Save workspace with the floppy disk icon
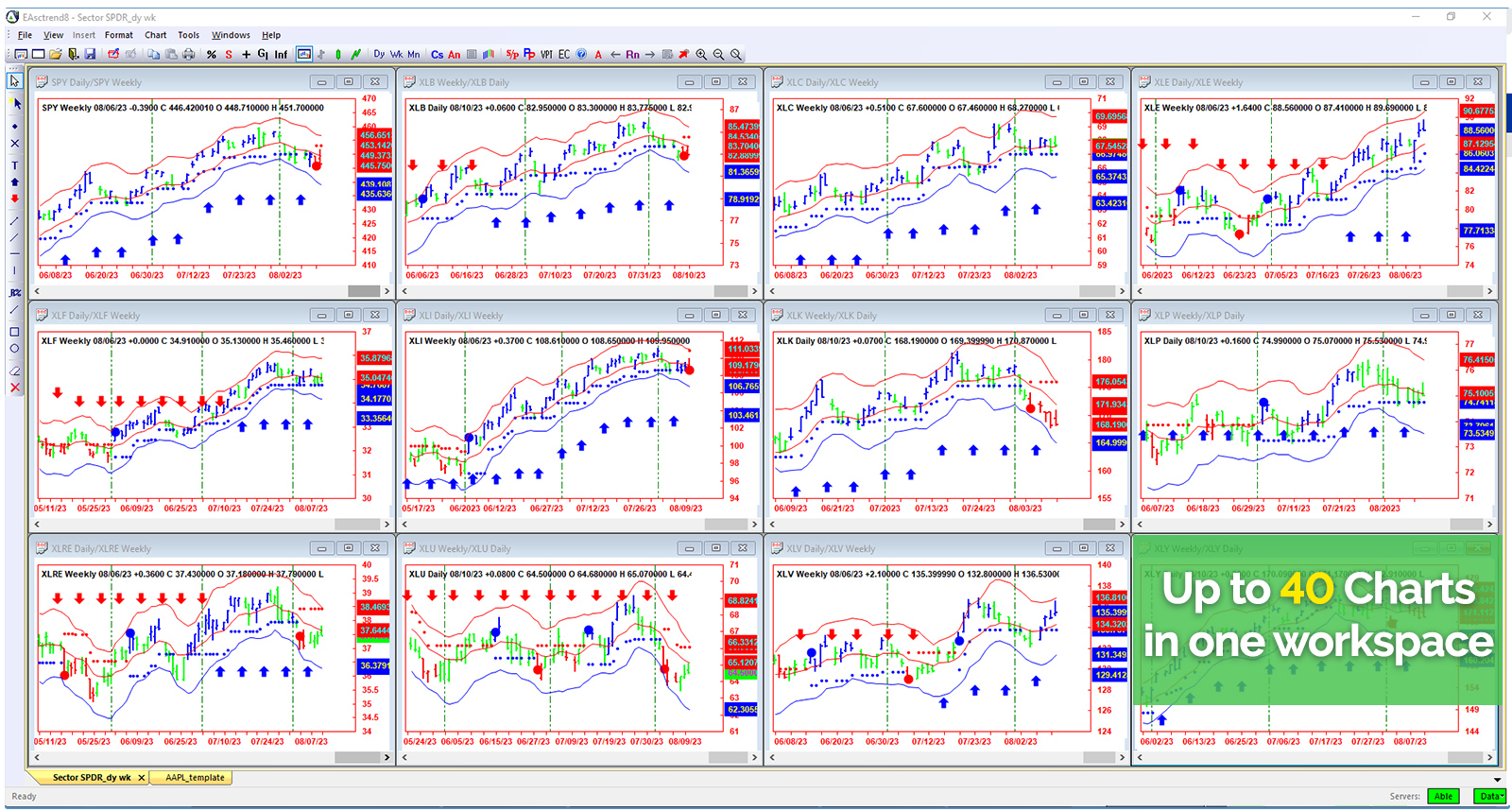The width and height of the screenshot is (1512, 811). 90,54
